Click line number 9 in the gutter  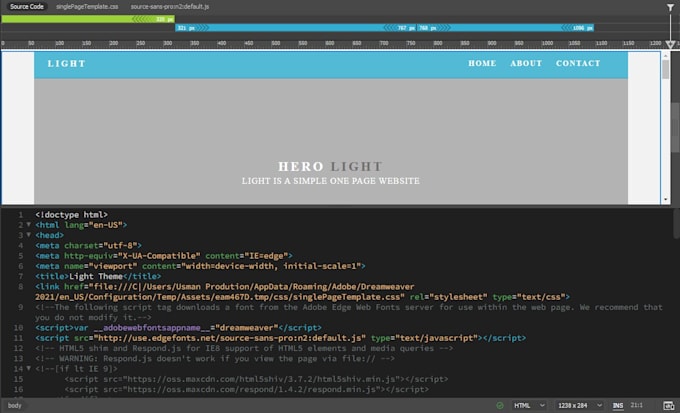click(x=20, y=307)
